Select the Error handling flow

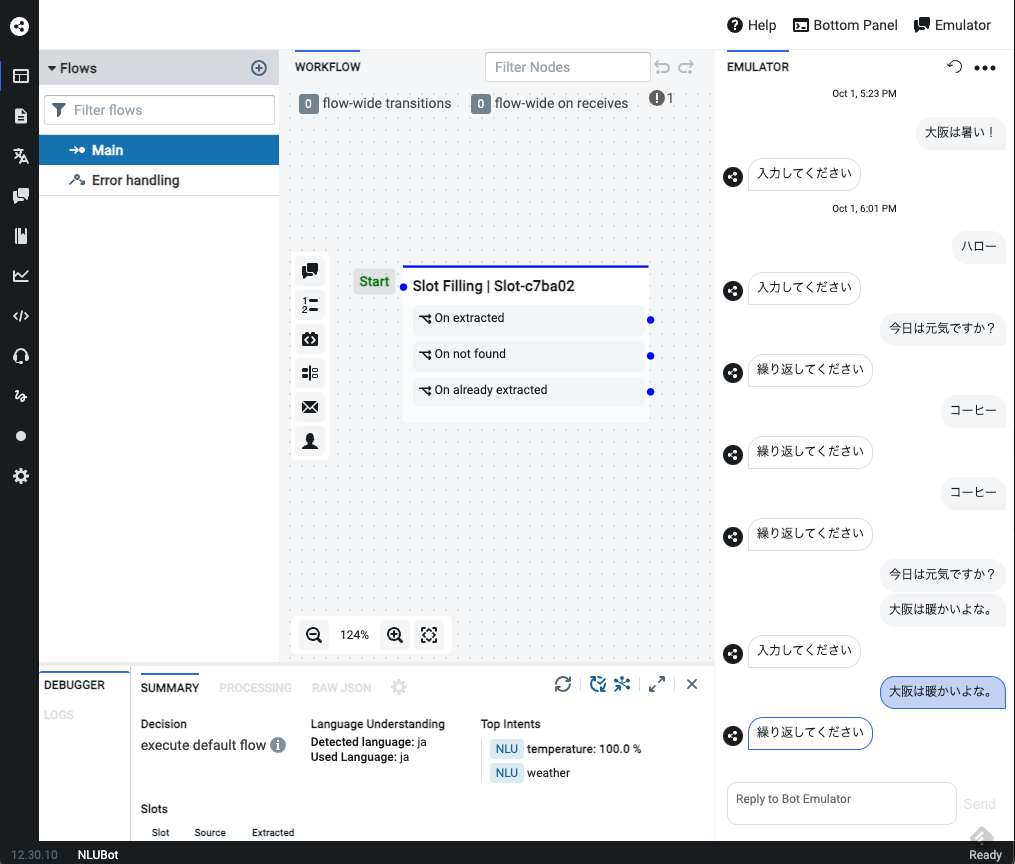pos(135,180)
